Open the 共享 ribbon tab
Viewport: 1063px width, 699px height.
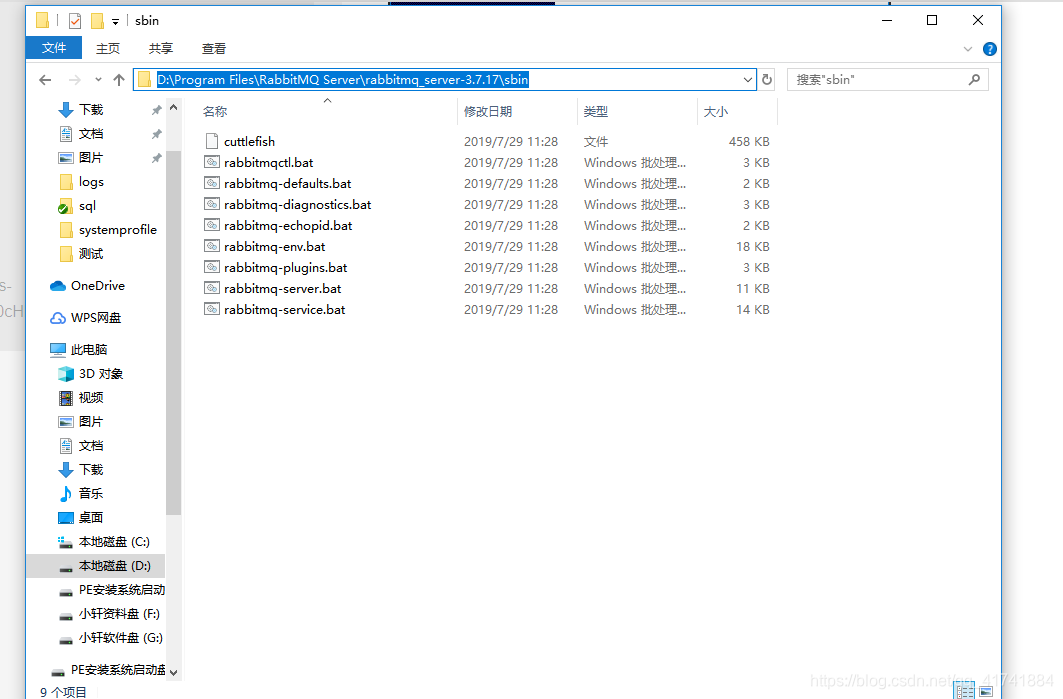coord(161,49)
